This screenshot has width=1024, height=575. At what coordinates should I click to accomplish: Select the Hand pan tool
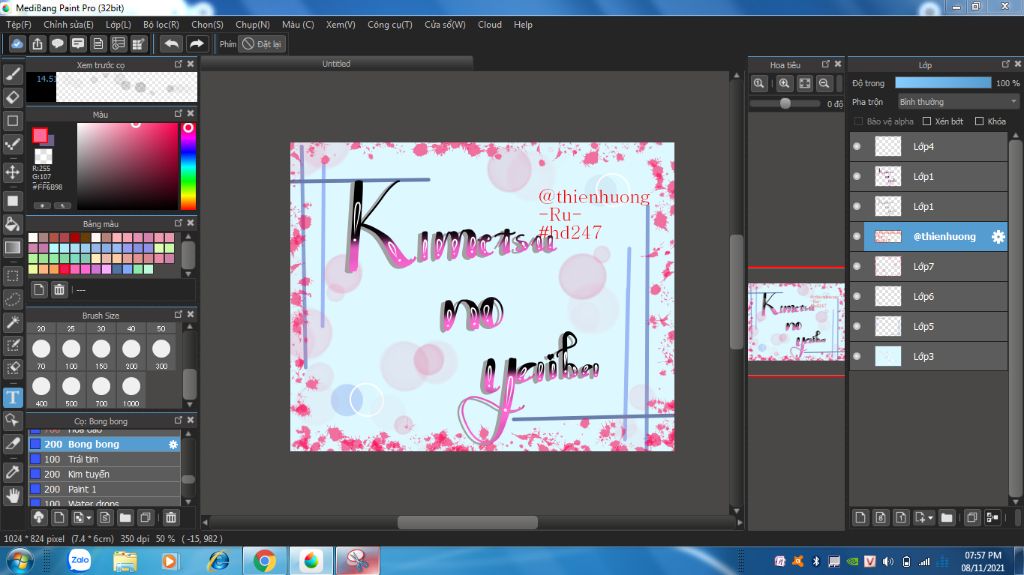[x=12, y=496]
